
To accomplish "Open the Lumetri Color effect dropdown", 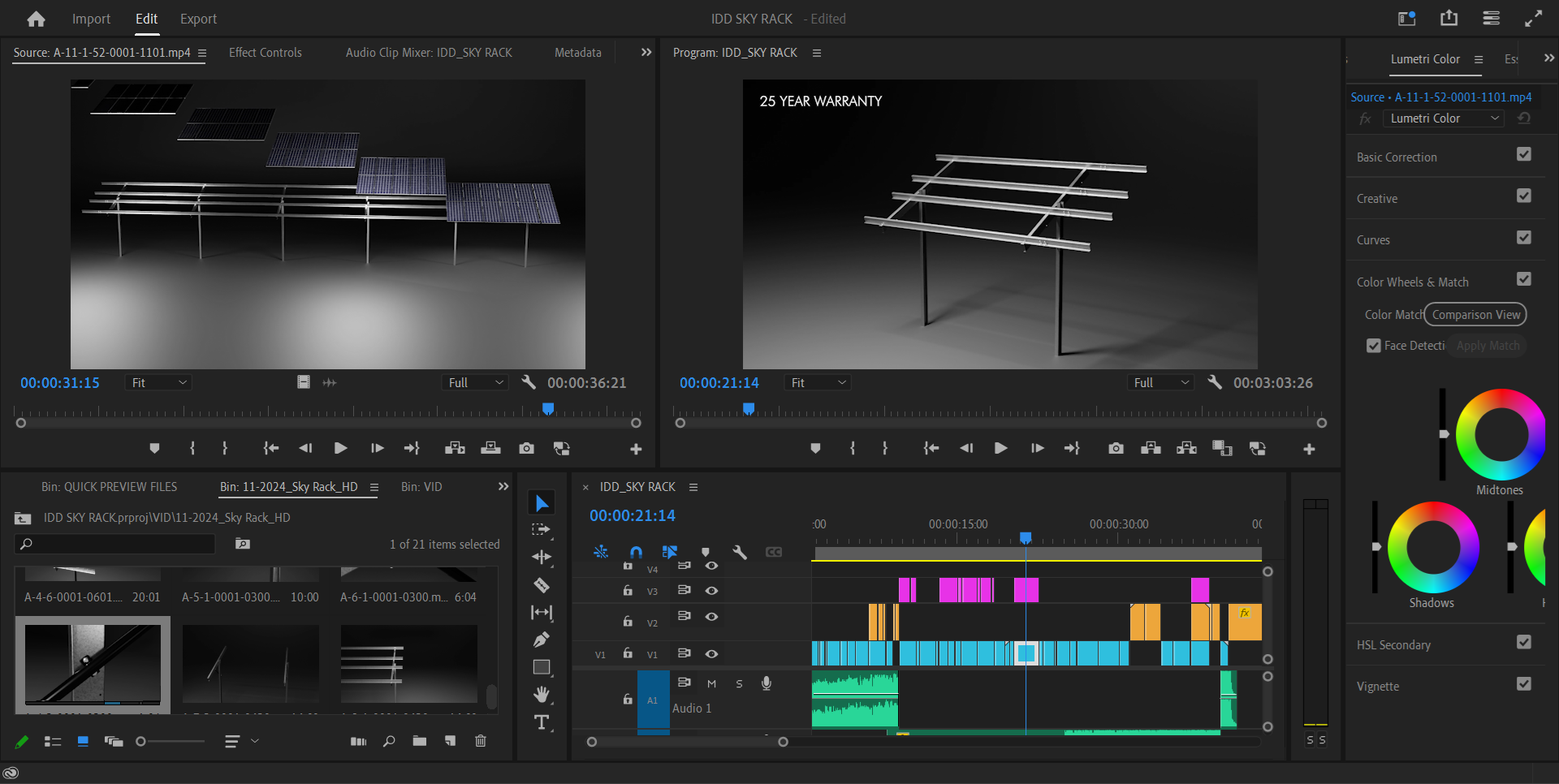I will tap(1444, 118).
